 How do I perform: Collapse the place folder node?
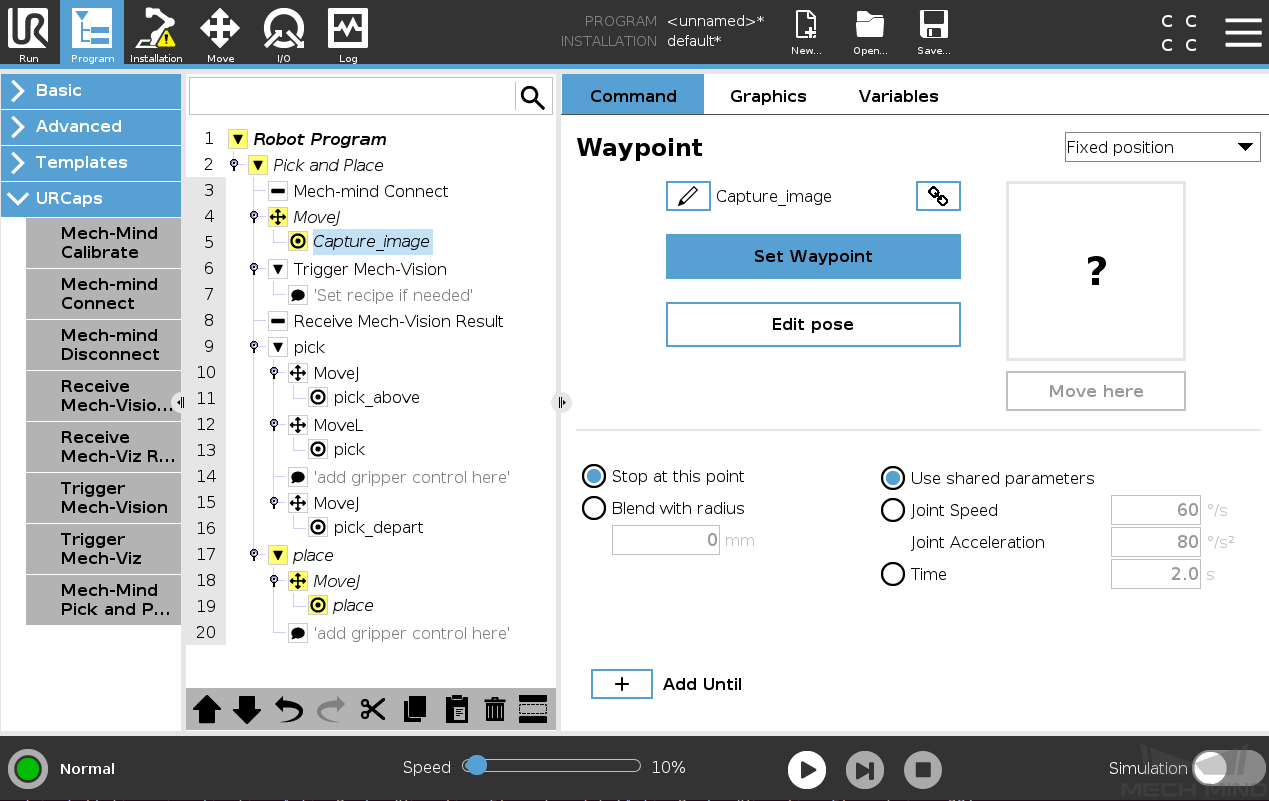click(278, 555)
